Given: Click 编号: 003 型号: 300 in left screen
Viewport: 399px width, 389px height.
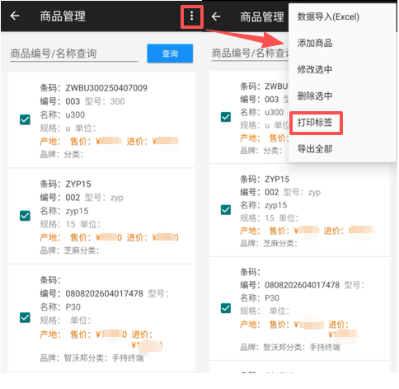Looking at the screenshot, I should [82, 102].
